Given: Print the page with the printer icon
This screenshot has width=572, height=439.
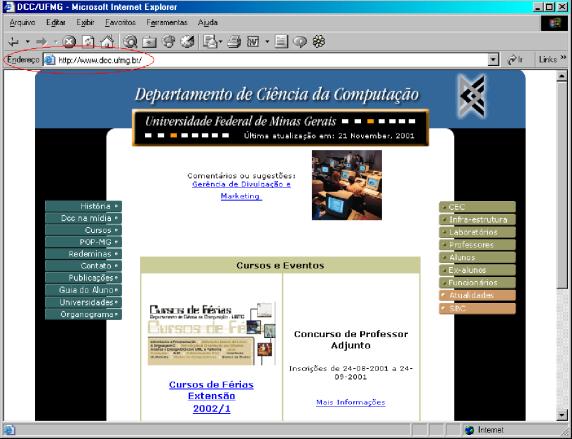Looking at the screenshot, I should click(x=234, y=42).
